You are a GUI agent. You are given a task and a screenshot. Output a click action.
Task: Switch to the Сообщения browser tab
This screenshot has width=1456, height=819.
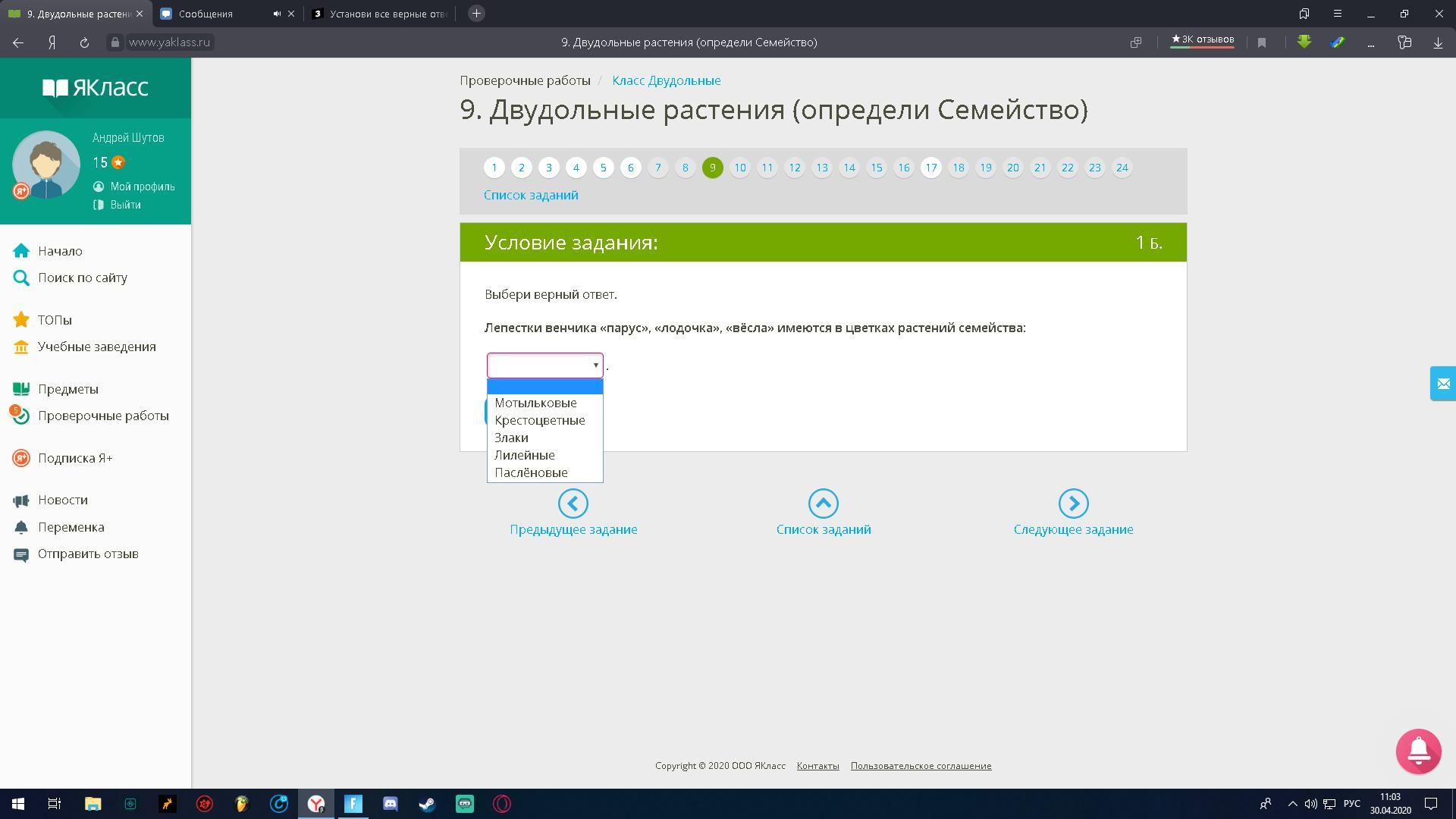click(x=206, y=14)
